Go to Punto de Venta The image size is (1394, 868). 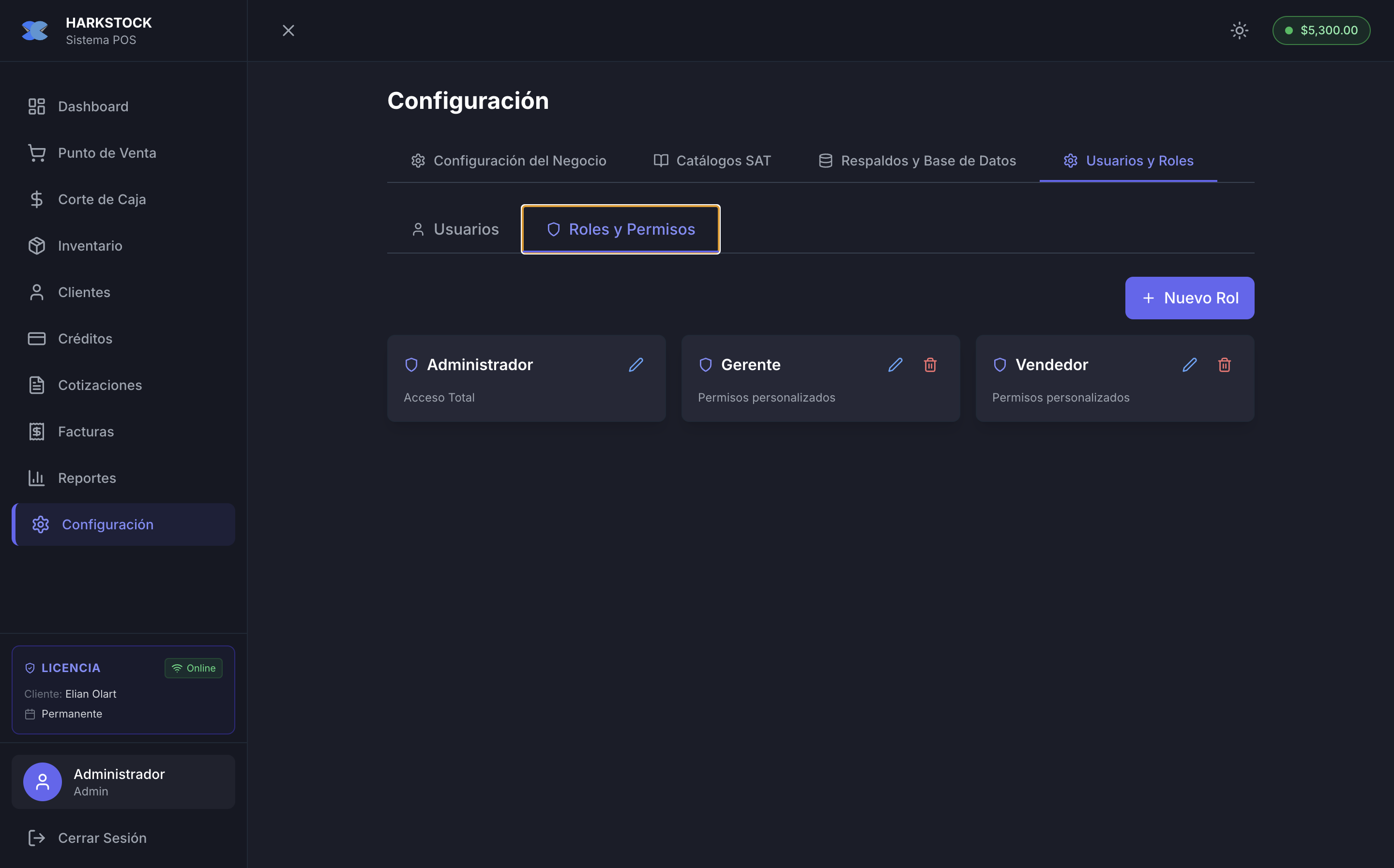click(107, 153)
